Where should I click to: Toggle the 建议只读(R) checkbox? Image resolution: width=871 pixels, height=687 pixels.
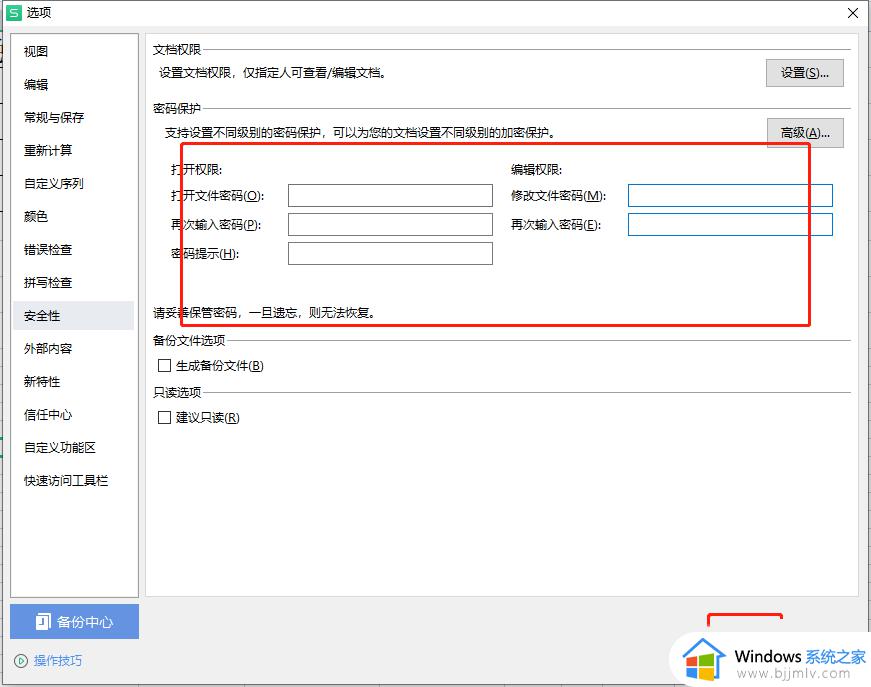point(164,417)
